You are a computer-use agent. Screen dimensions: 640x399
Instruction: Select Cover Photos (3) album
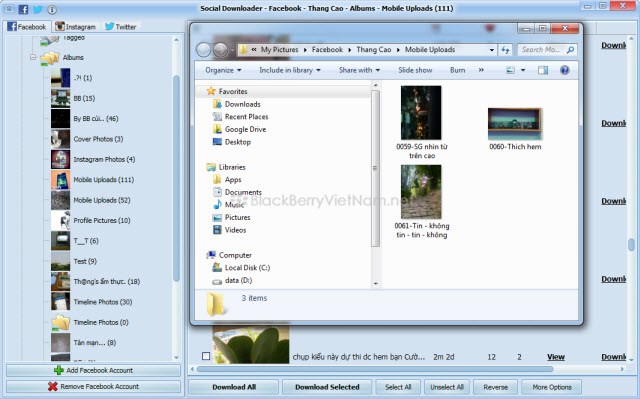pyautogui.click(x=98, y=139)
